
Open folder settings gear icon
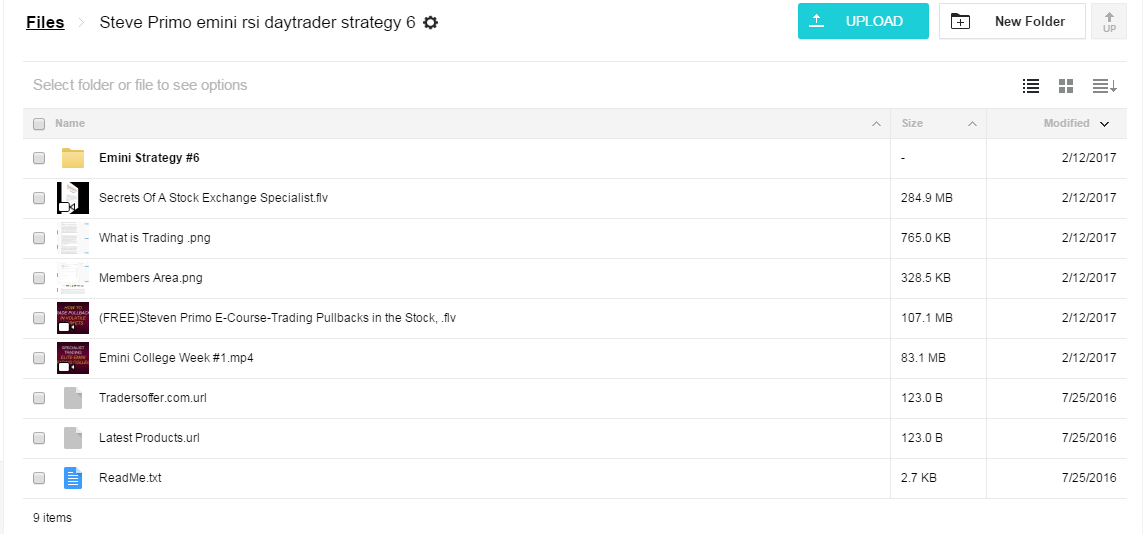431,22
